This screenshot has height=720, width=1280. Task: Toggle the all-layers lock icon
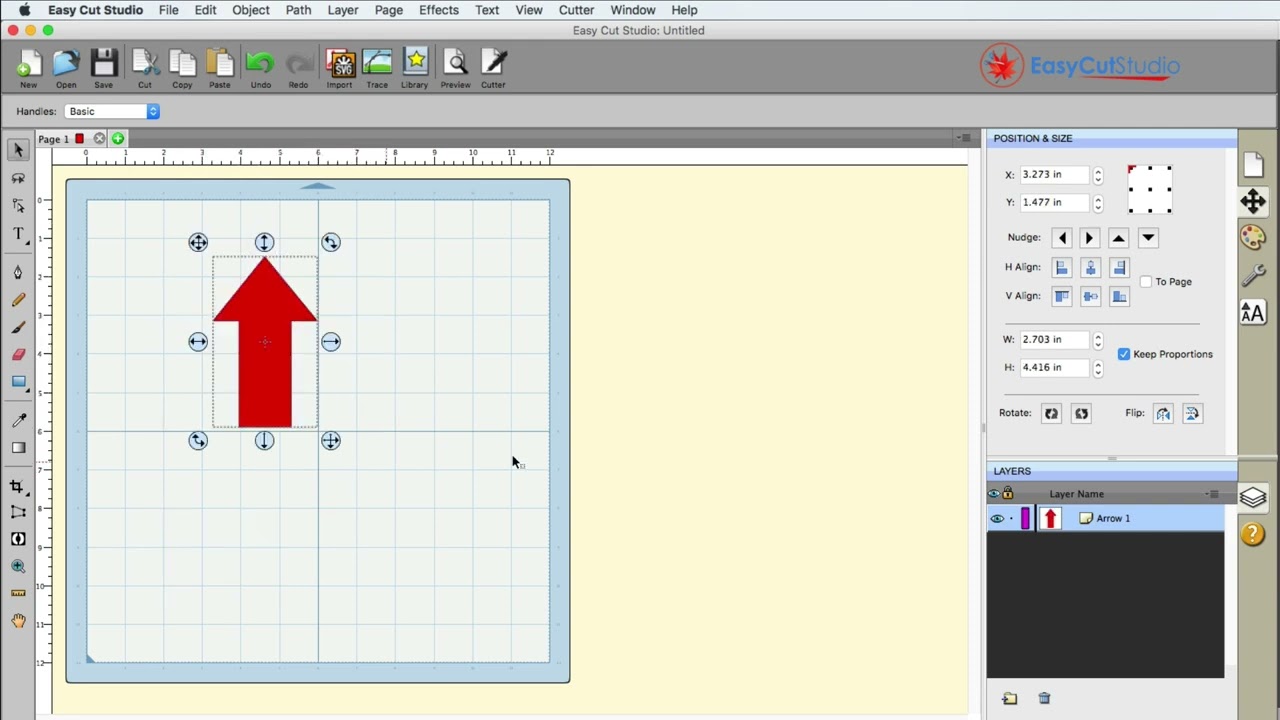point(1007,493)
